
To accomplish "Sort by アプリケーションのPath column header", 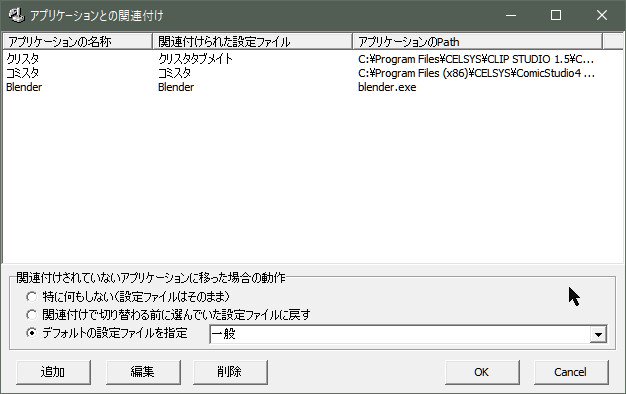I will coord(477,42).
